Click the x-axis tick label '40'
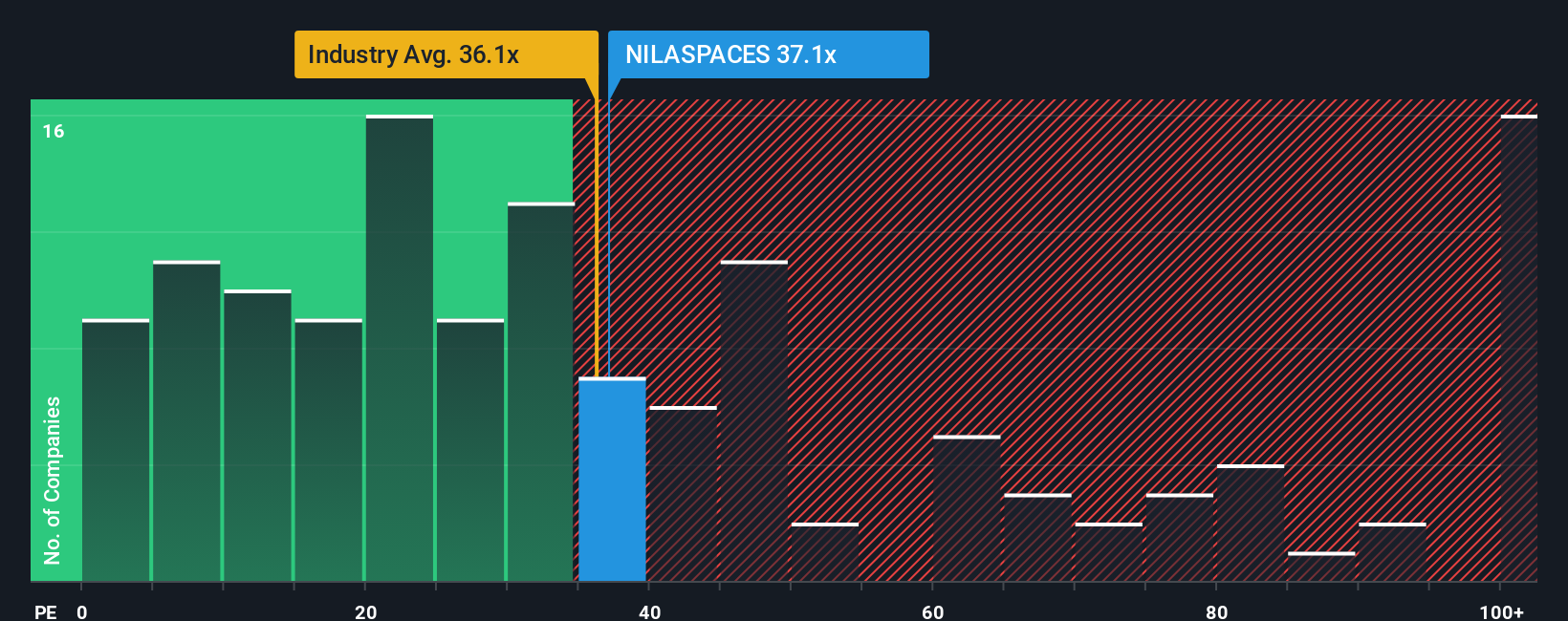Screen dimensions: 1568x621 (x=649, y=611)
